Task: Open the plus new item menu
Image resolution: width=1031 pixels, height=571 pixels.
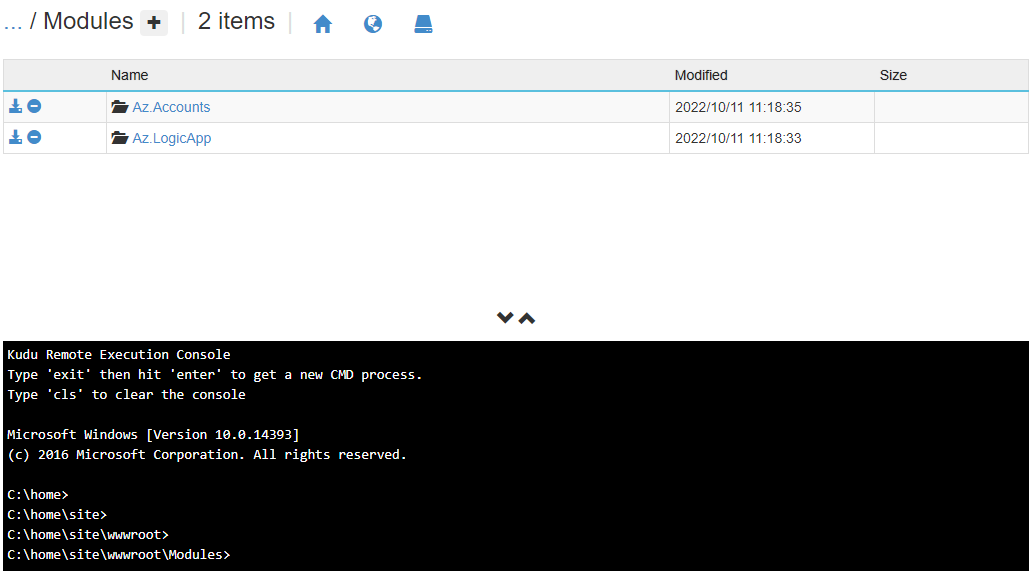Action: tap(154, 23)
